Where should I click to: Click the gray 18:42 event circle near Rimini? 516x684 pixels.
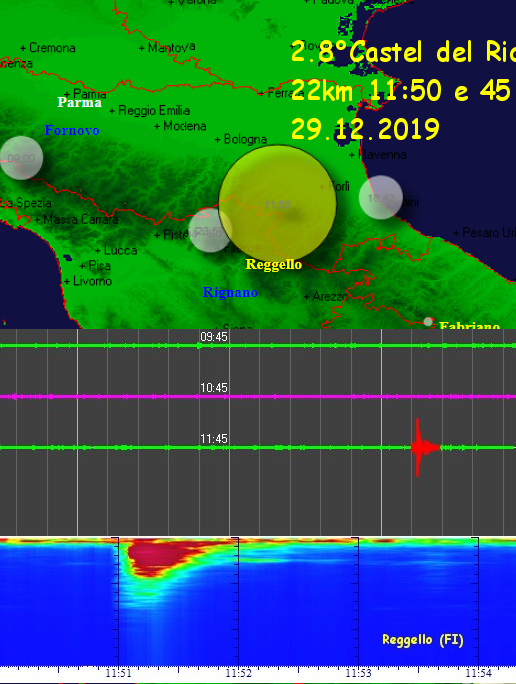pos(381,197)
